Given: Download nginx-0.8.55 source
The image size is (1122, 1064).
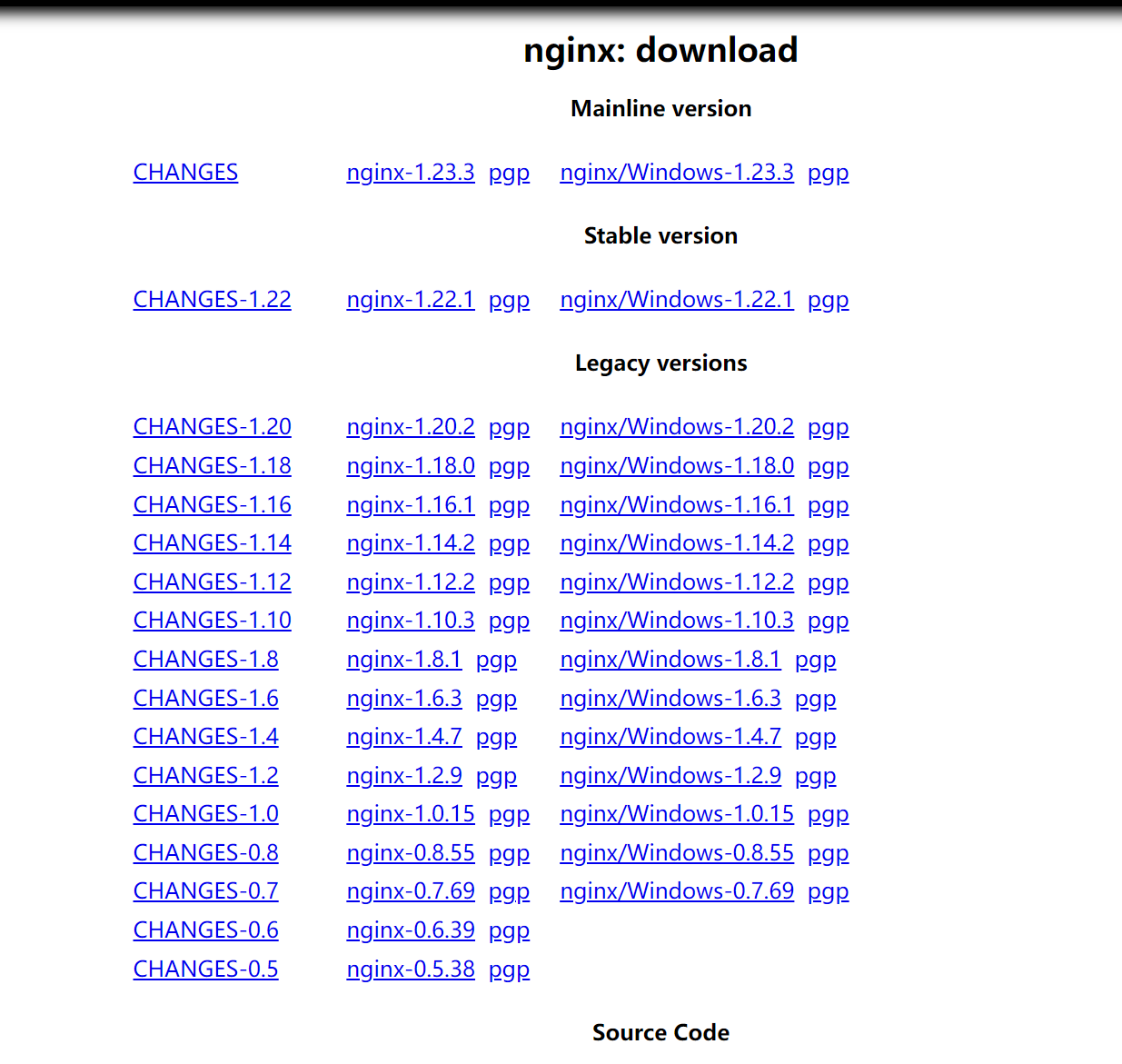Looking at the screenshot, I should point(411,853).
